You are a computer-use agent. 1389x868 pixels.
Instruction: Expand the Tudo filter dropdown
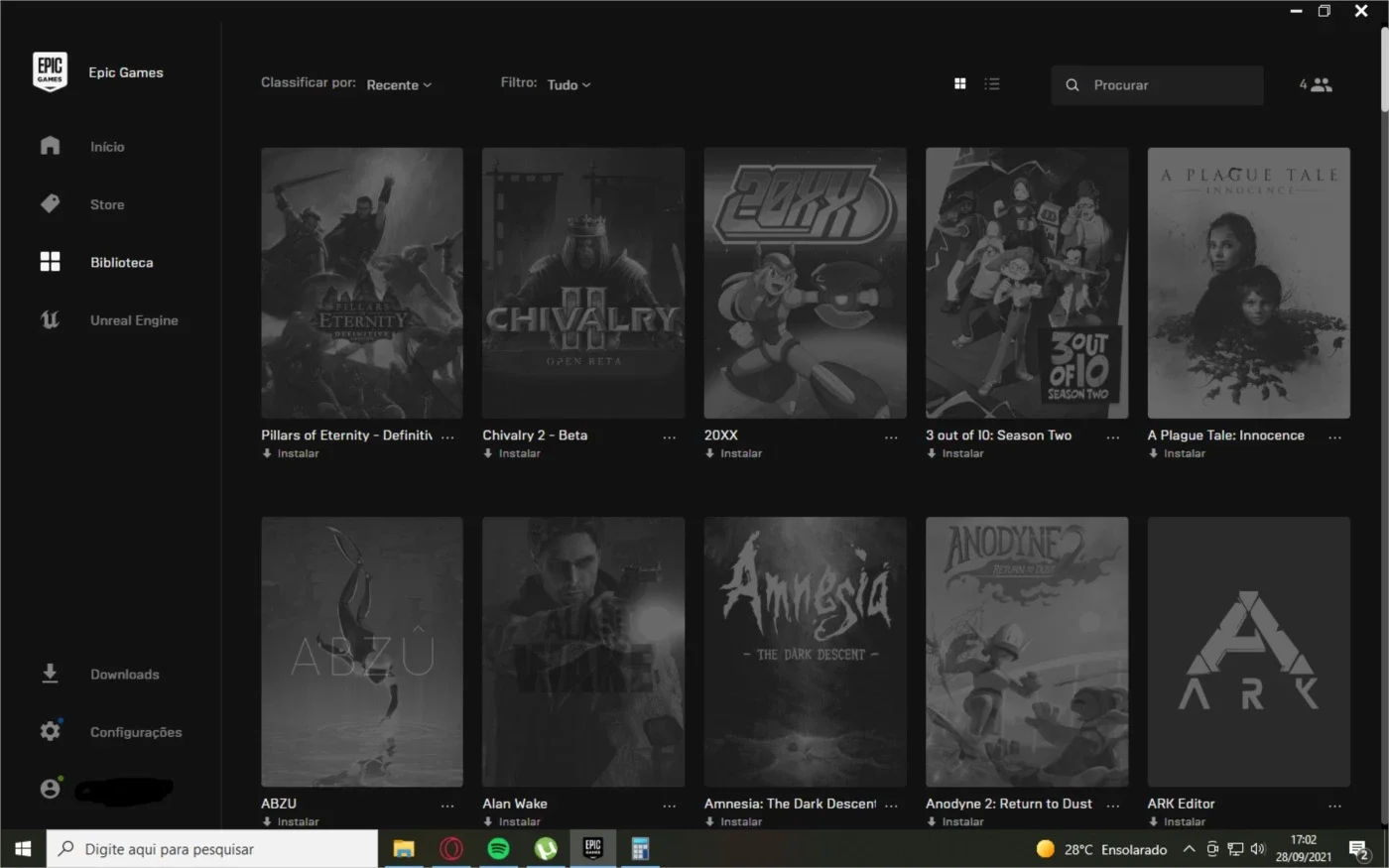(x=568, y=85)
